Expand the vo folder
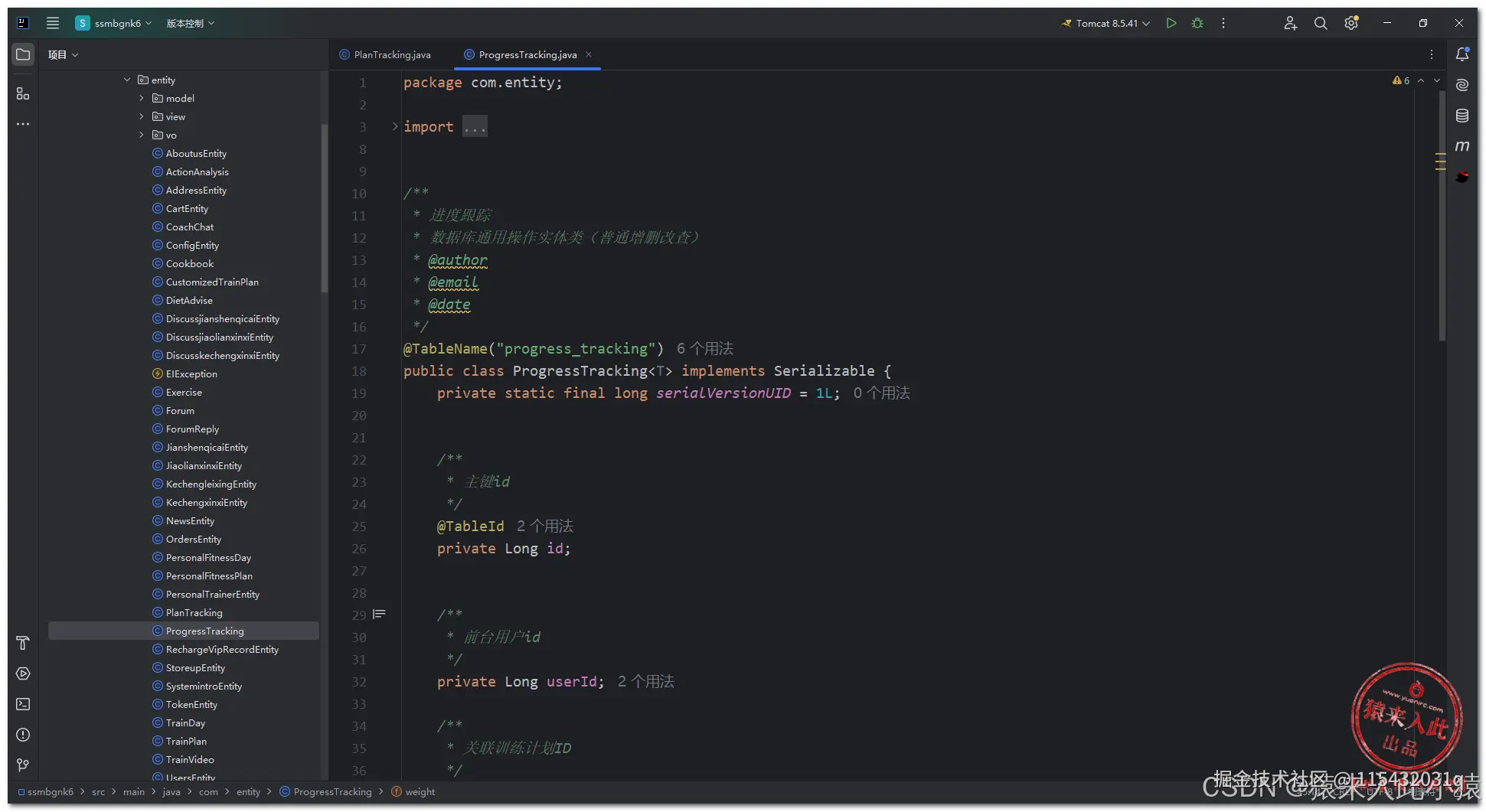This screenshot has width=1486, height=812. point(142,135)
